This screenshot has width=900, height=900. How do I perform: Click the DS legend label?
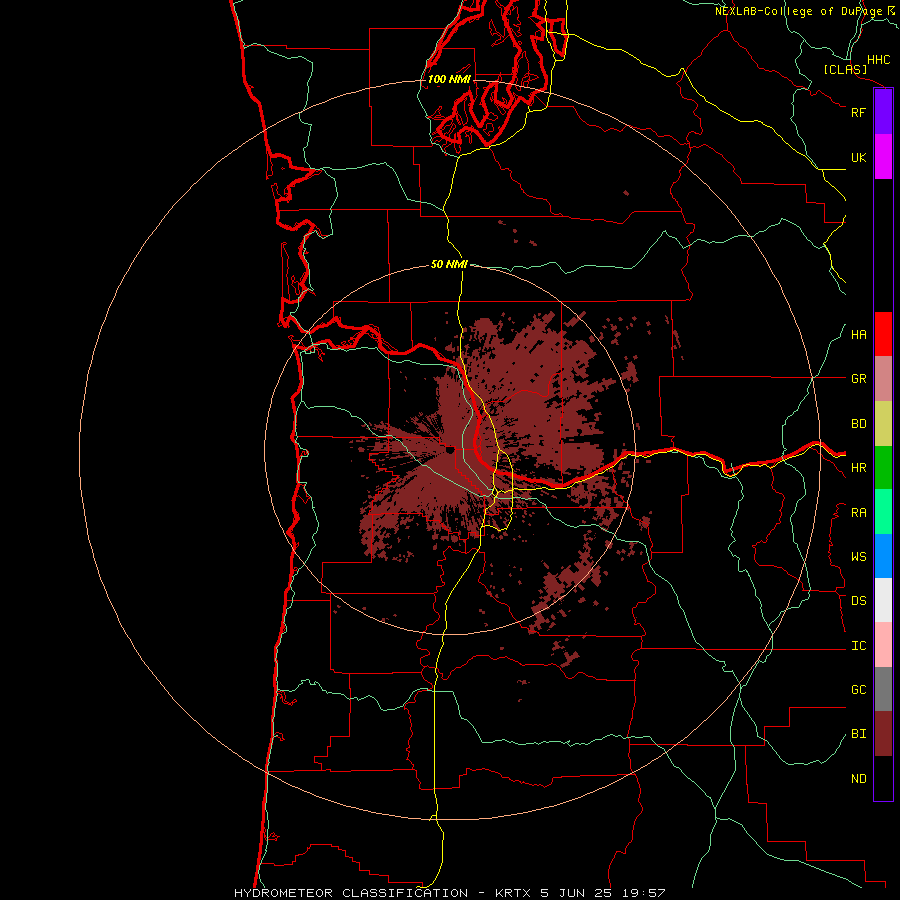coord(859,601)
